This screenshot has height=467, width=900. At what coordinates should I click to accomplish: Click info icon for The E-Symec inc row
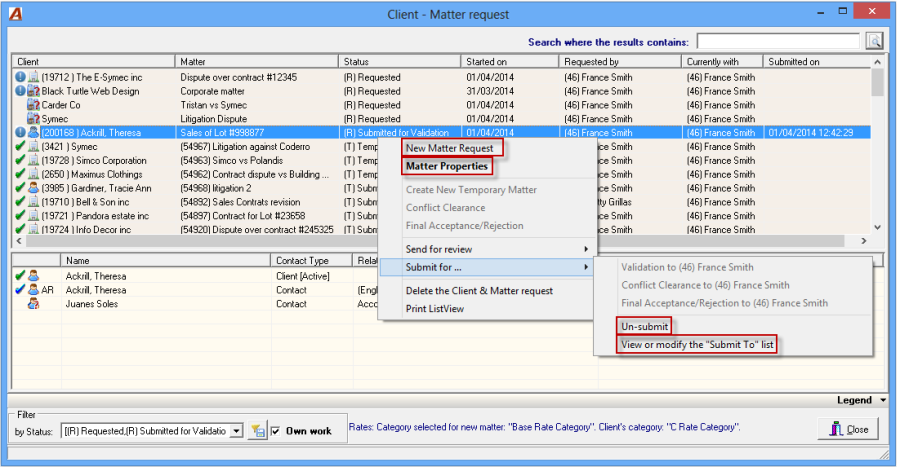20,77
